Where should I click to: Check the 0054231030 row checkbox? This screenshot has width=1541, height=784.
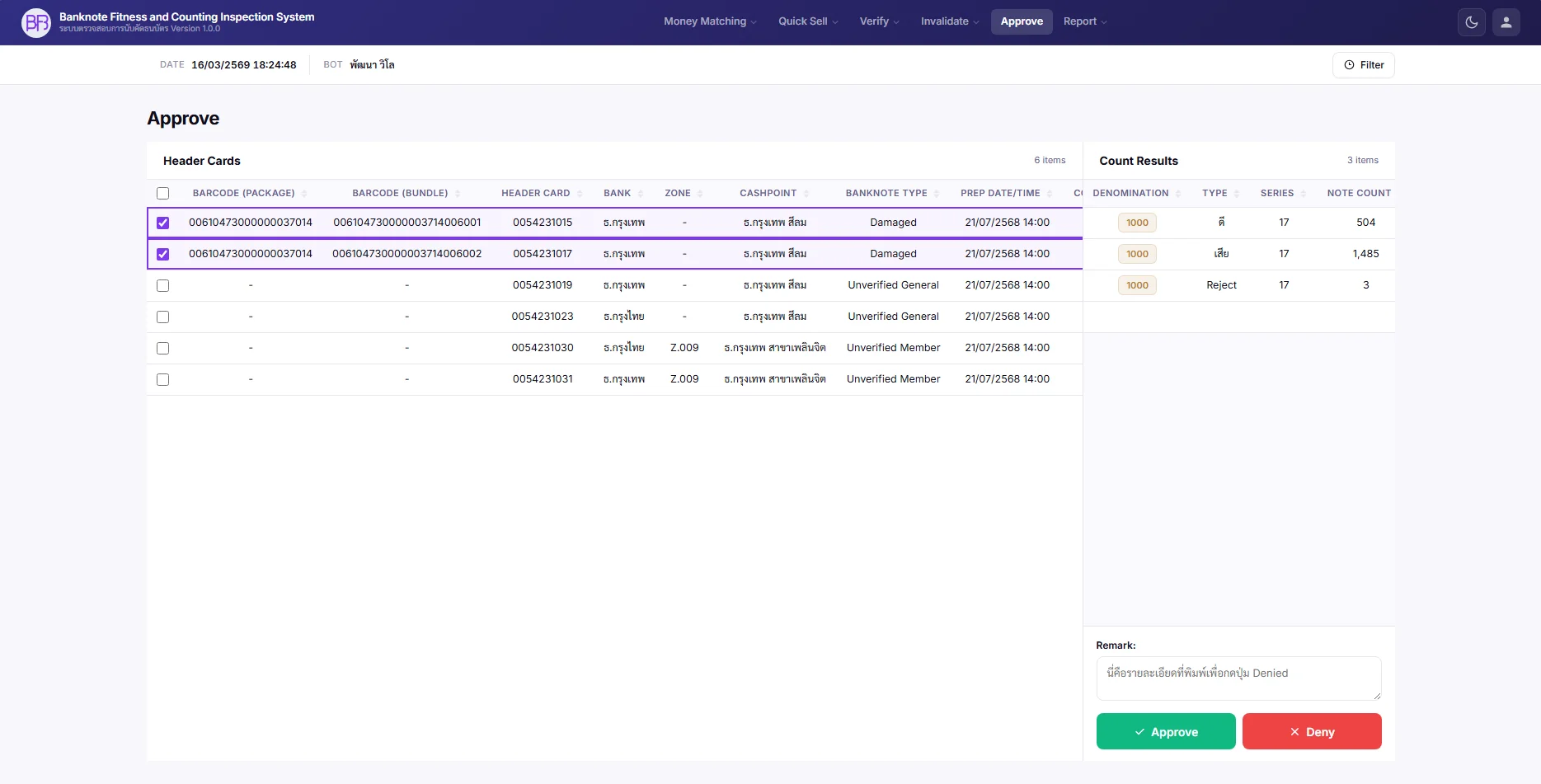[162, 348]
